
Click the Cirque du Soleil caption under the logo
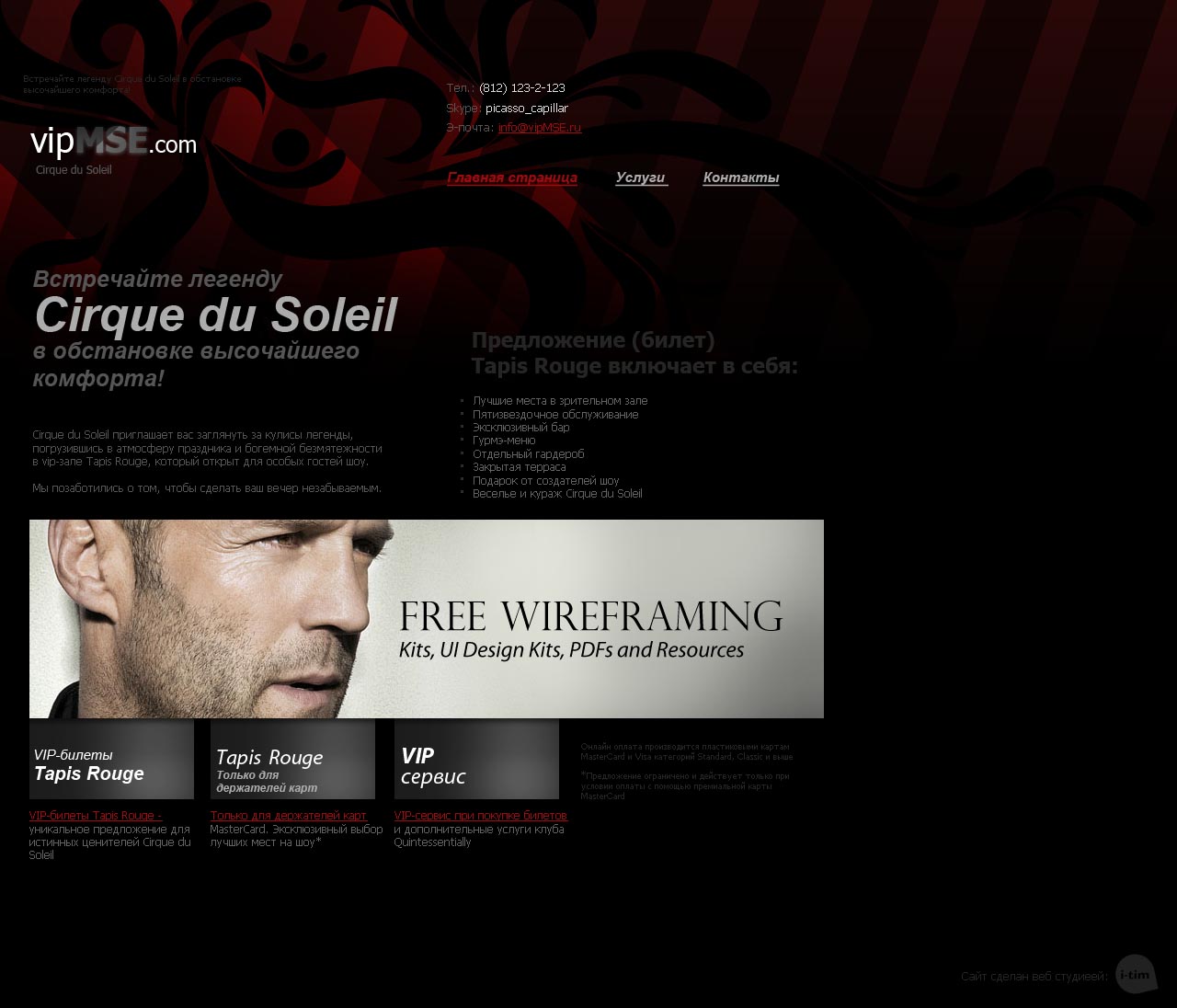click(74, 170)
